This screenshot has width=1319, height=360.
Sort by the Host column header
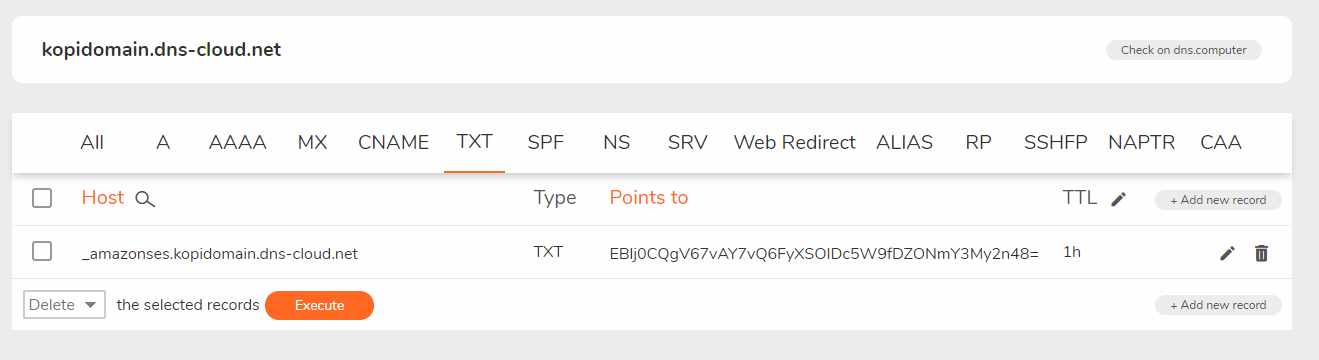(103, 197)
